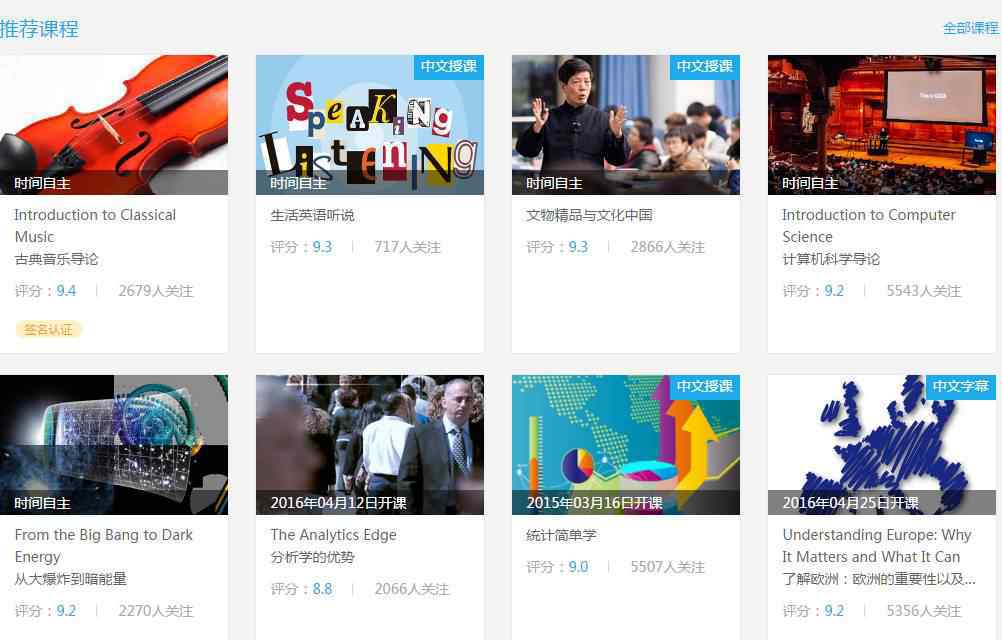The height and width of the screenshot is (640, 1002).
Task: Click the 中文授课 tag on 统计简单学
Action: [705, 386]
